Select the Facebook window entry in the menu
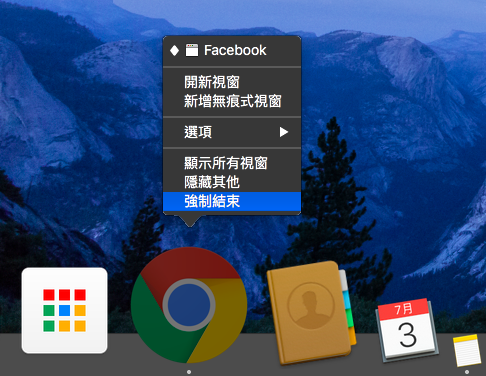 [x=232, y=51]
